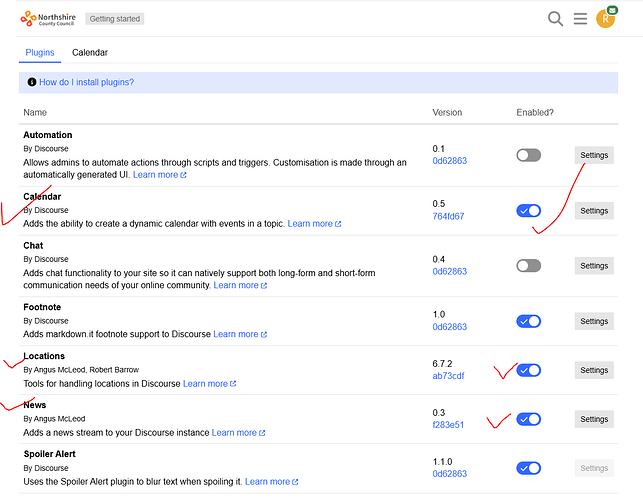Disable the Spoiler Alert plugin toggle
The height and width of the screenshot is (500, 643).
click(x=529, y=468)
